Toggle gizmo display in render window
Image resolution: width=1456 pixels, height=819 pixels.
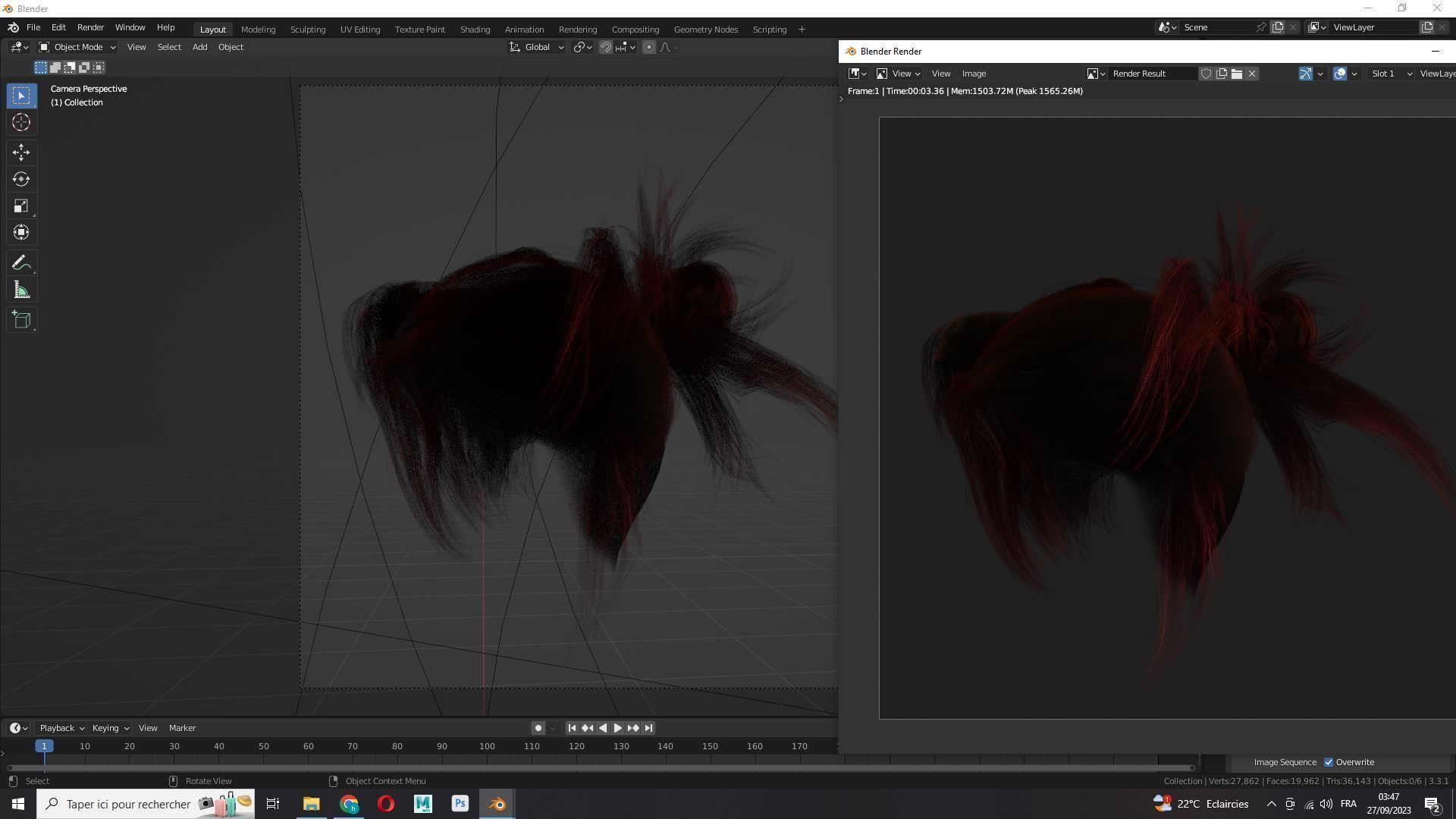(x=1306, y=74)
